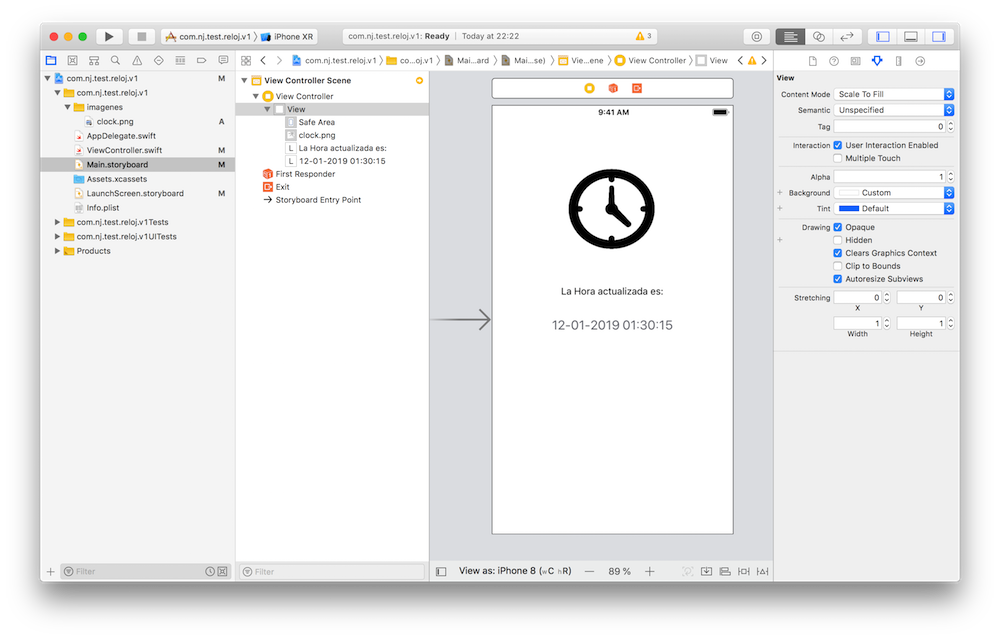Open the Semantic dropdown menu
The height and width of the screenshot is (639, 1000).
pos(894,110)
